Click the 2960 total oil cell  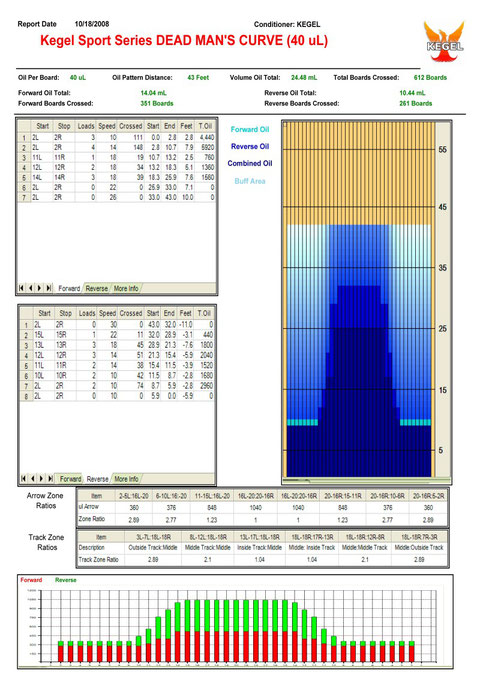pos(204,386)
